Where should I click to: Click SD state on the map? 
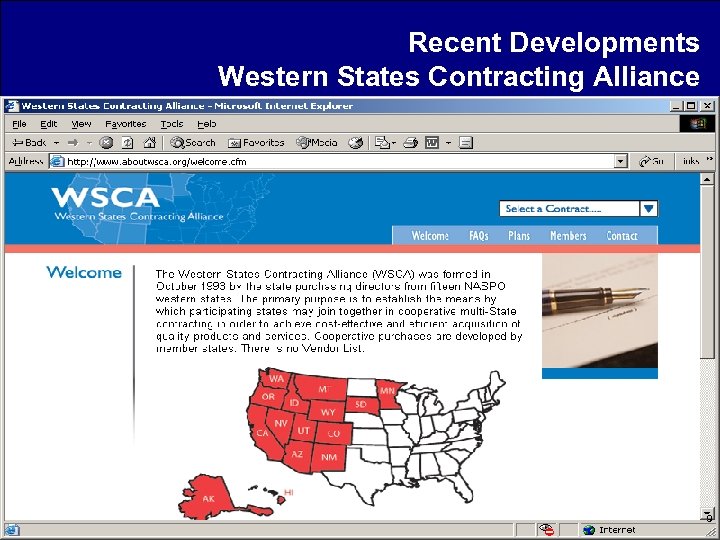pyautogui.click(x=361, y=404)
